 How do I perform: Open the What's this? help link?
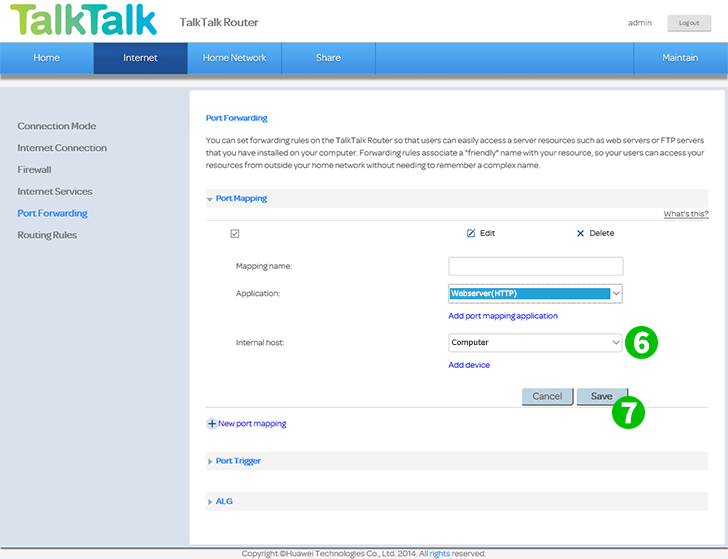[686, 214]
